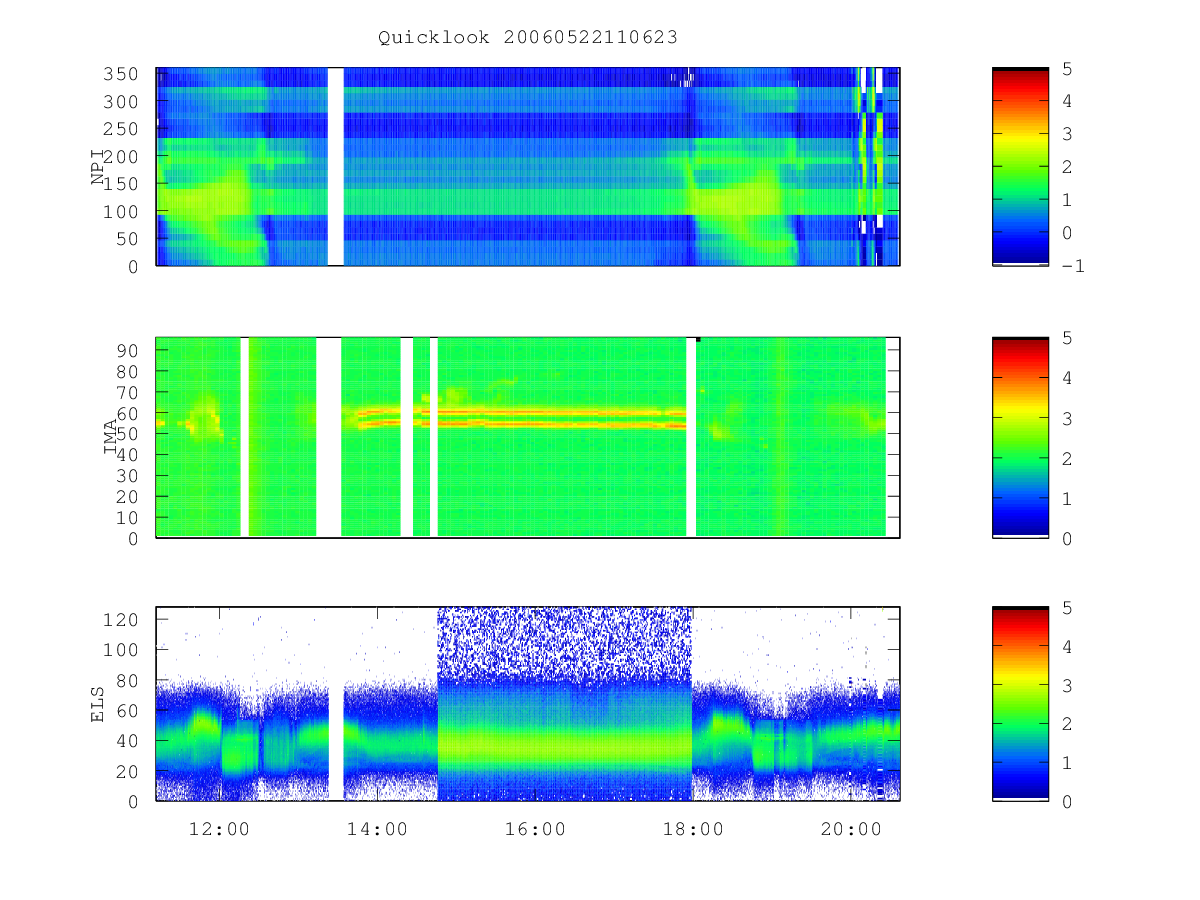
Task: Click the red double band in IMA plot
Action: point(522,418)
